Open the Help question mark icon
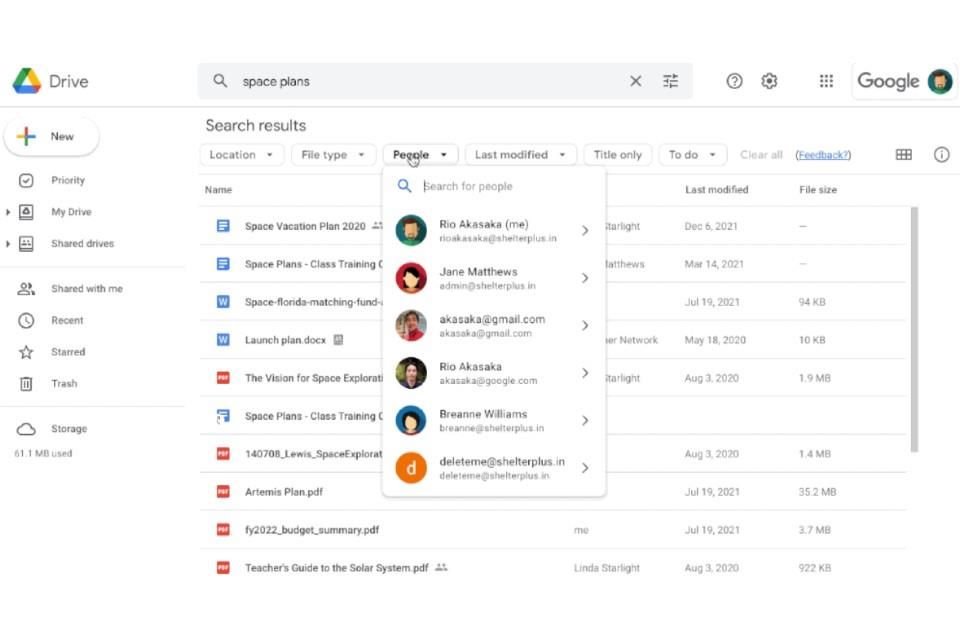The height and width of the screenshot is (640, 960). [x=734, y=82]
